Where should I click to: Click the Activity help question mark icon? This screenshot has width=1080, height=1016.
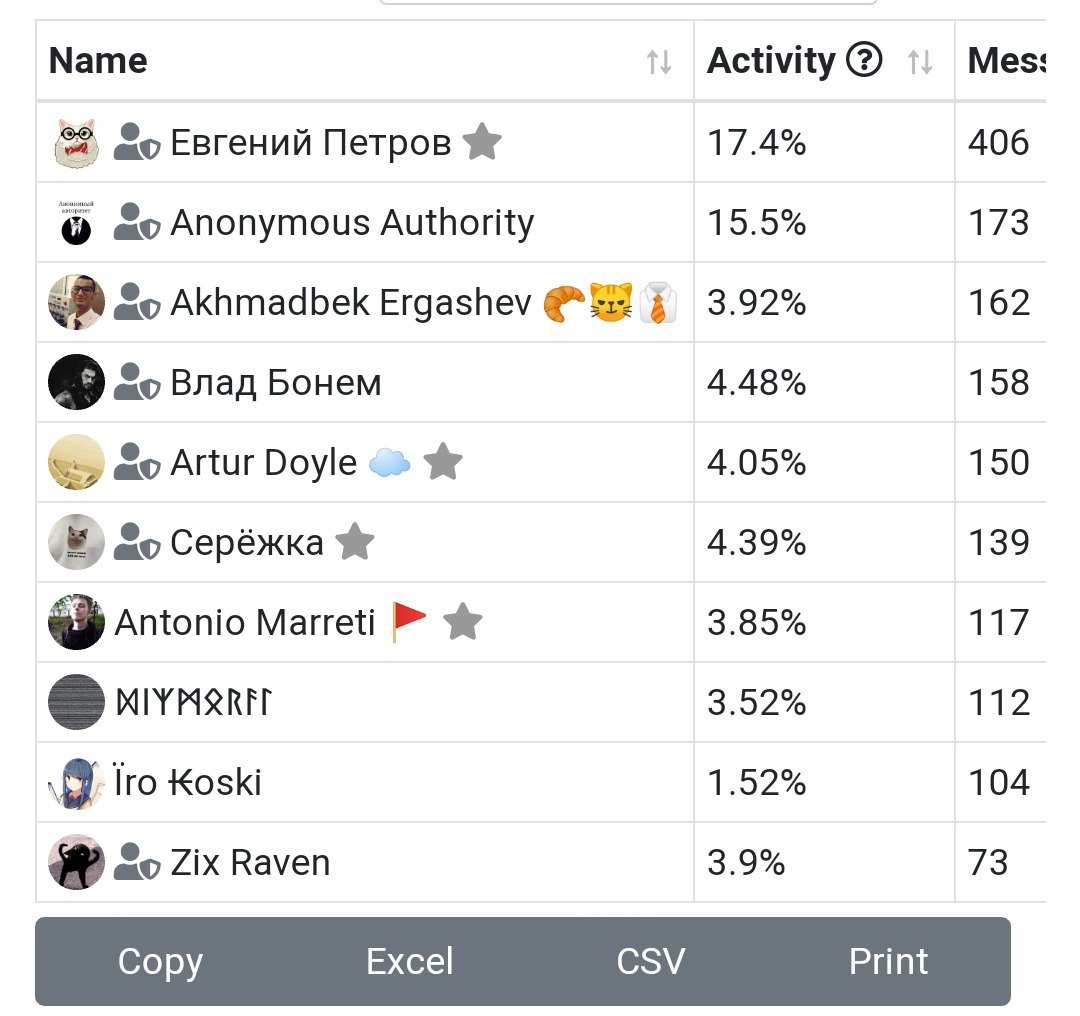(864, 61)
